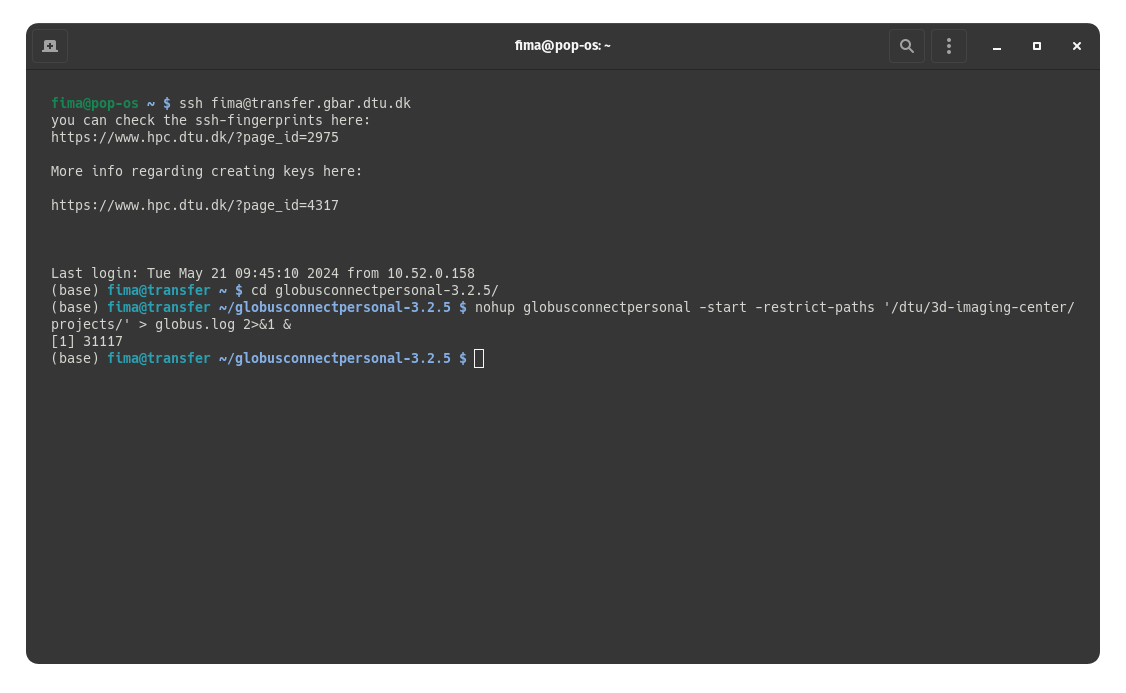
Task: Click the search magnifier icon
Action: [x=906, y=46]
